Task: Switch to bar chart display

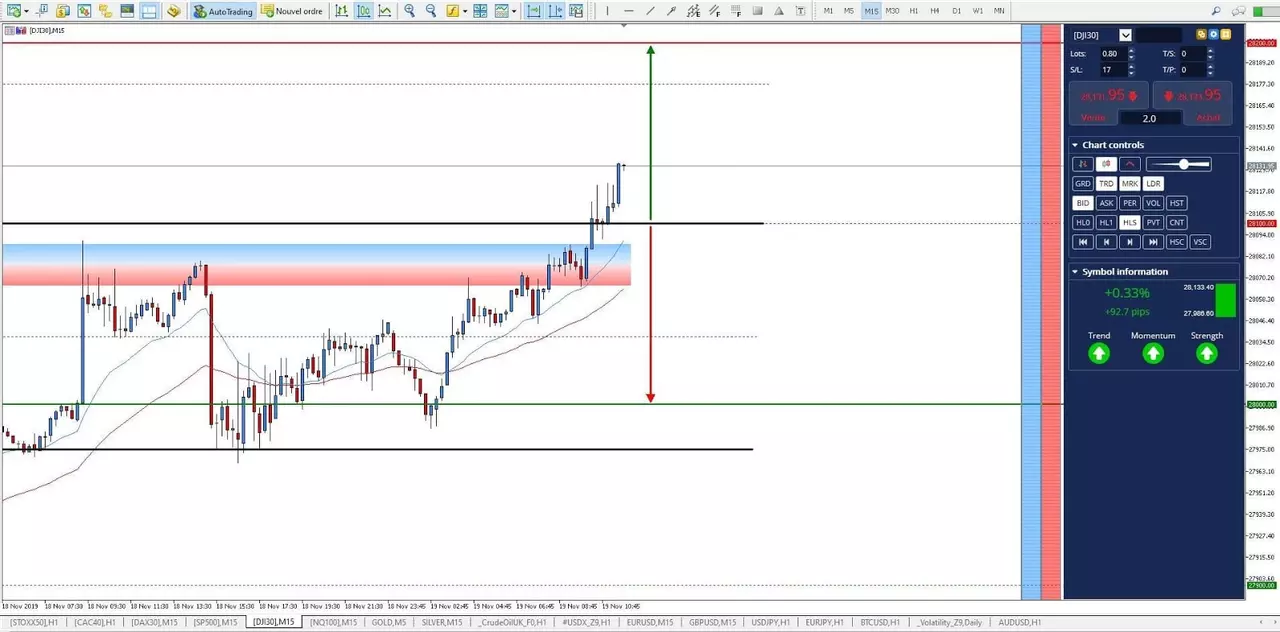Action: coord(341,10)
